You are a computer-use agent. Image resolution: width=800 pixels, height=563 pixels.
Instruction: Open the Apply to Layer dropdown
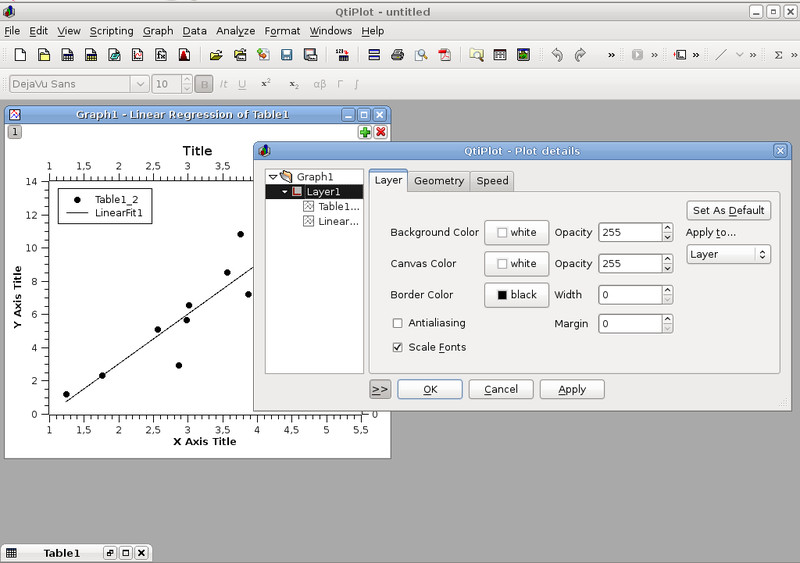(x=728, y=254)
